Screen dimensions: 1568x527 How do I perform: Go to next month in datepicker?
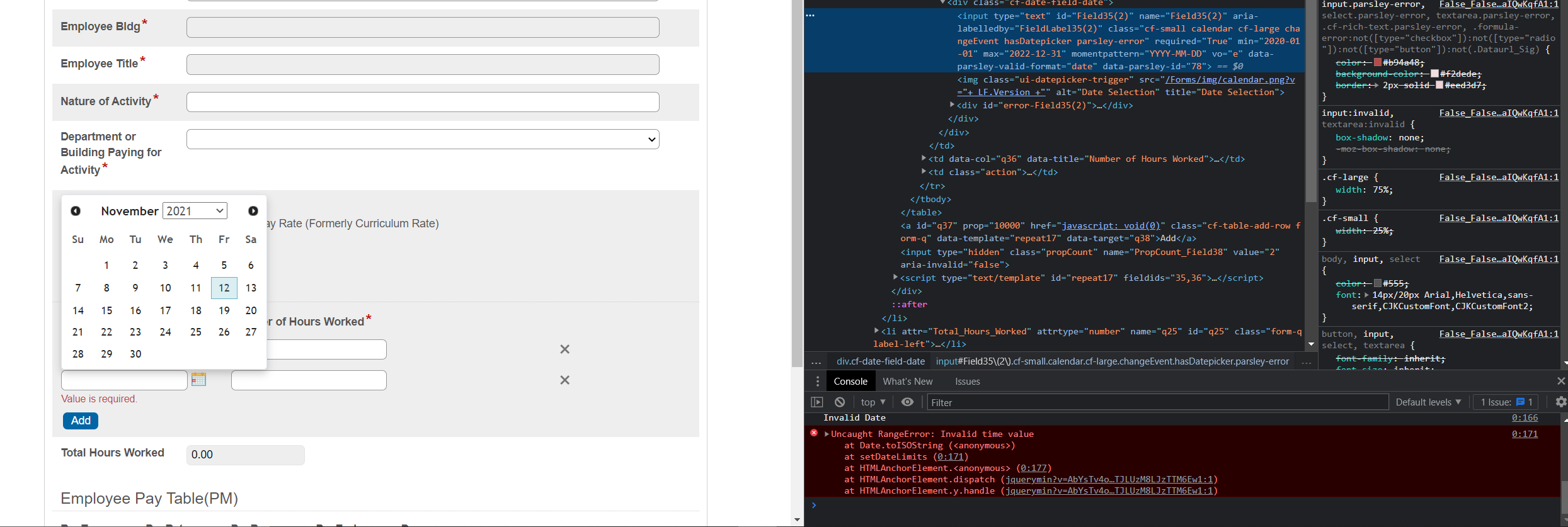click(253, 211)
